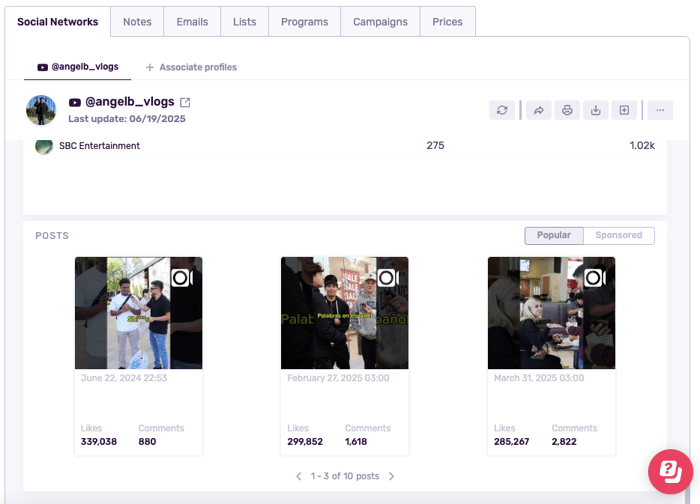700x504 pixels.
Task: Toggle posts filter to Sponsored
Action: click(619, 235)
